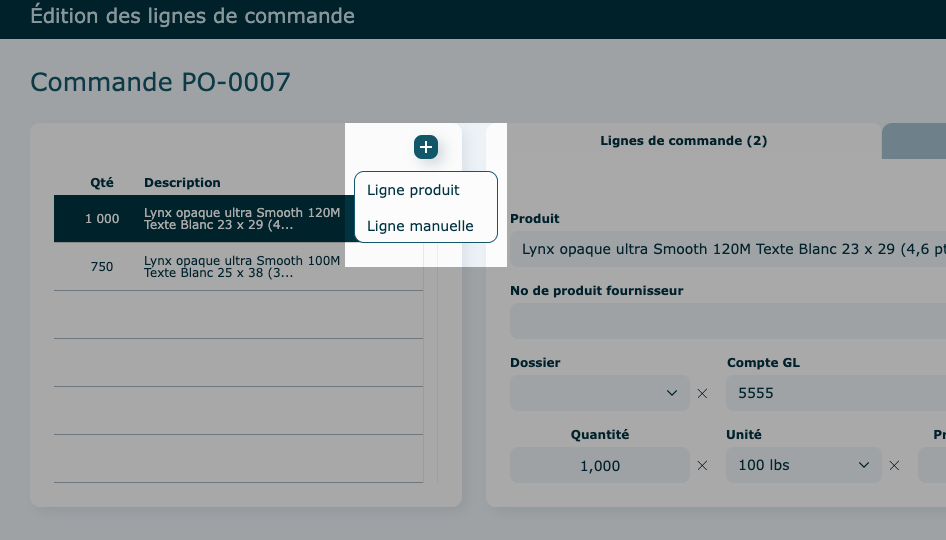This screenshot has width=946, height=540.
Task: Reset the Unité selection using its X icon
Action: pyautogui.click(x=894, y=465)
